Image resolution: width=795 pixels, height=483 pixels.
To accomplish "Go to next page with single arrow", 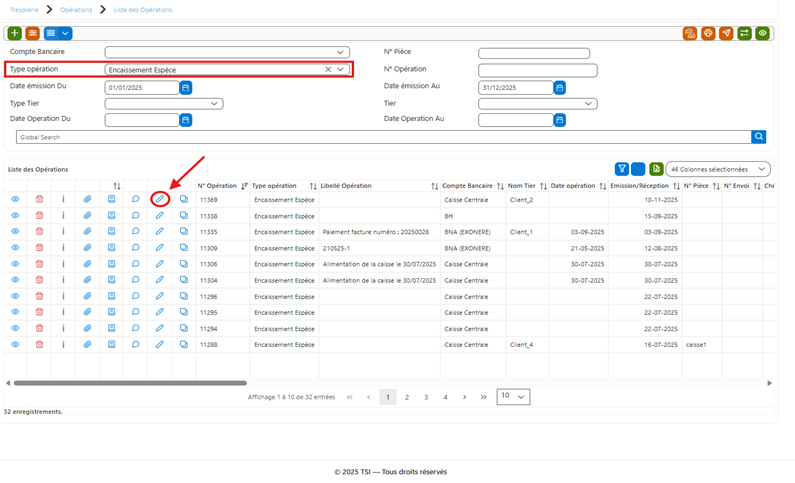I will click(464, 397).
